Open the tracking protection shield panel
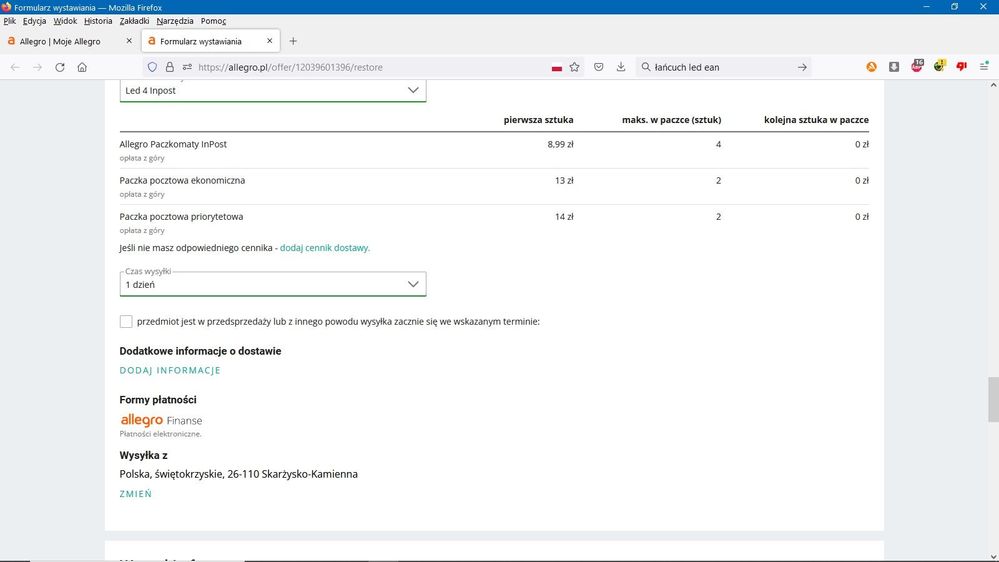The height and width of the screenshot is (562, 999). click(152, 67)
